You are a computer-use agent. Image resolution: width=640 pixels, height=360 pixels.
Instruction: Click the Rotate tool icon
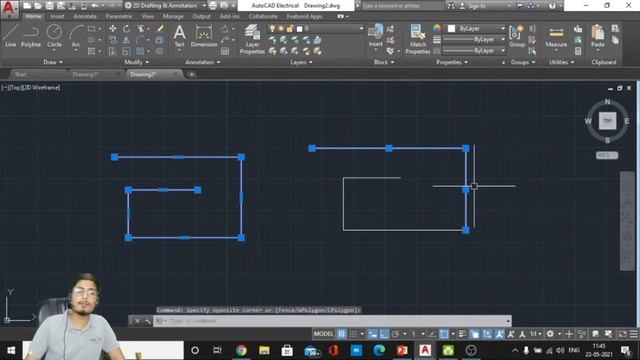pyautogui.click(x=127, y=29)
